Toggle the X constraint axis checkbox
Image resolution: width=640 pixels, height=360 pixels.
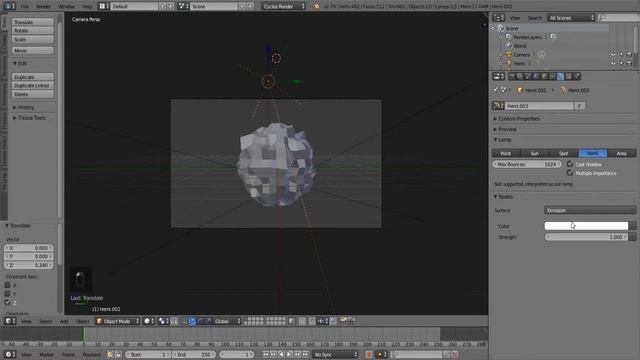[x=7, y=285]
